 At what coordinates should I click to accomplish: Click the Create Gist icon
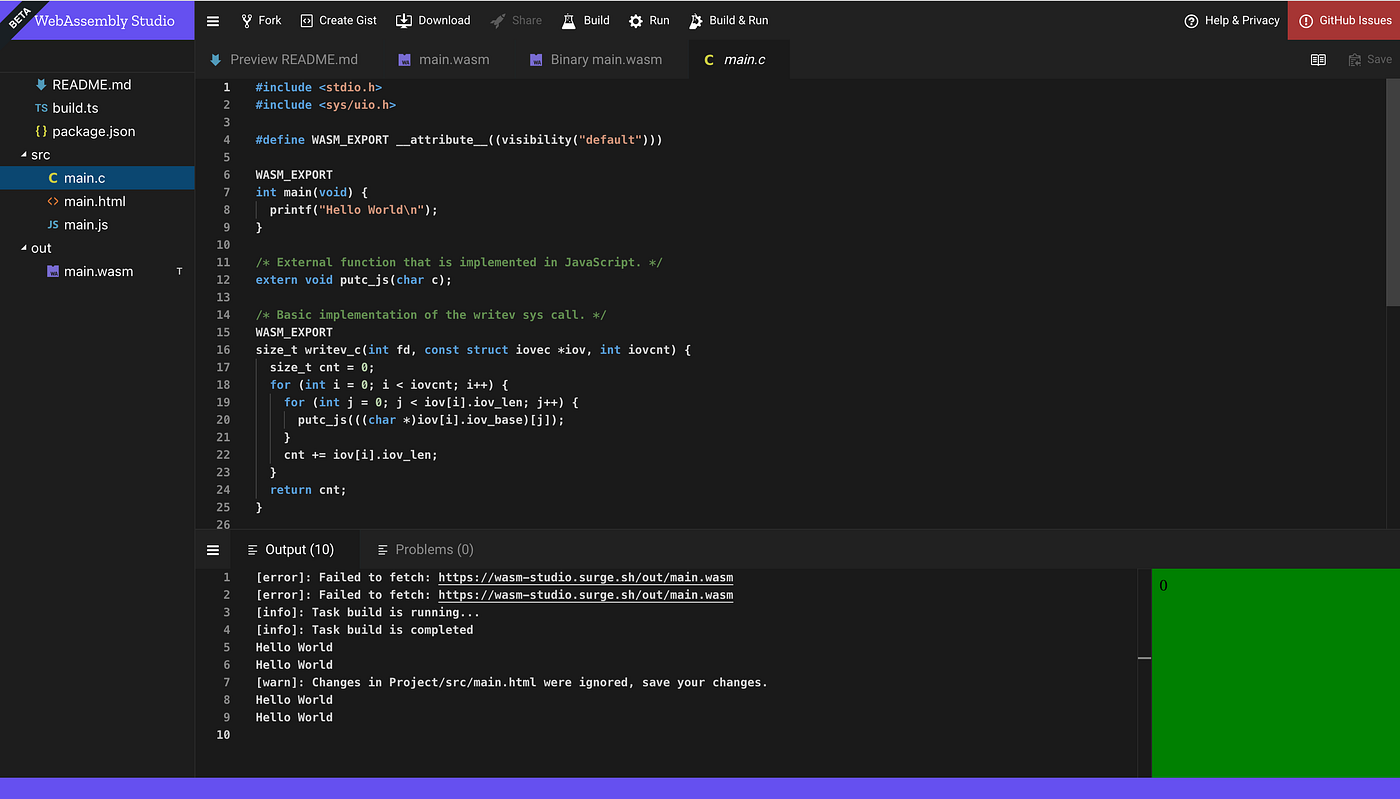pyautogui.click(x=307, y=20)
